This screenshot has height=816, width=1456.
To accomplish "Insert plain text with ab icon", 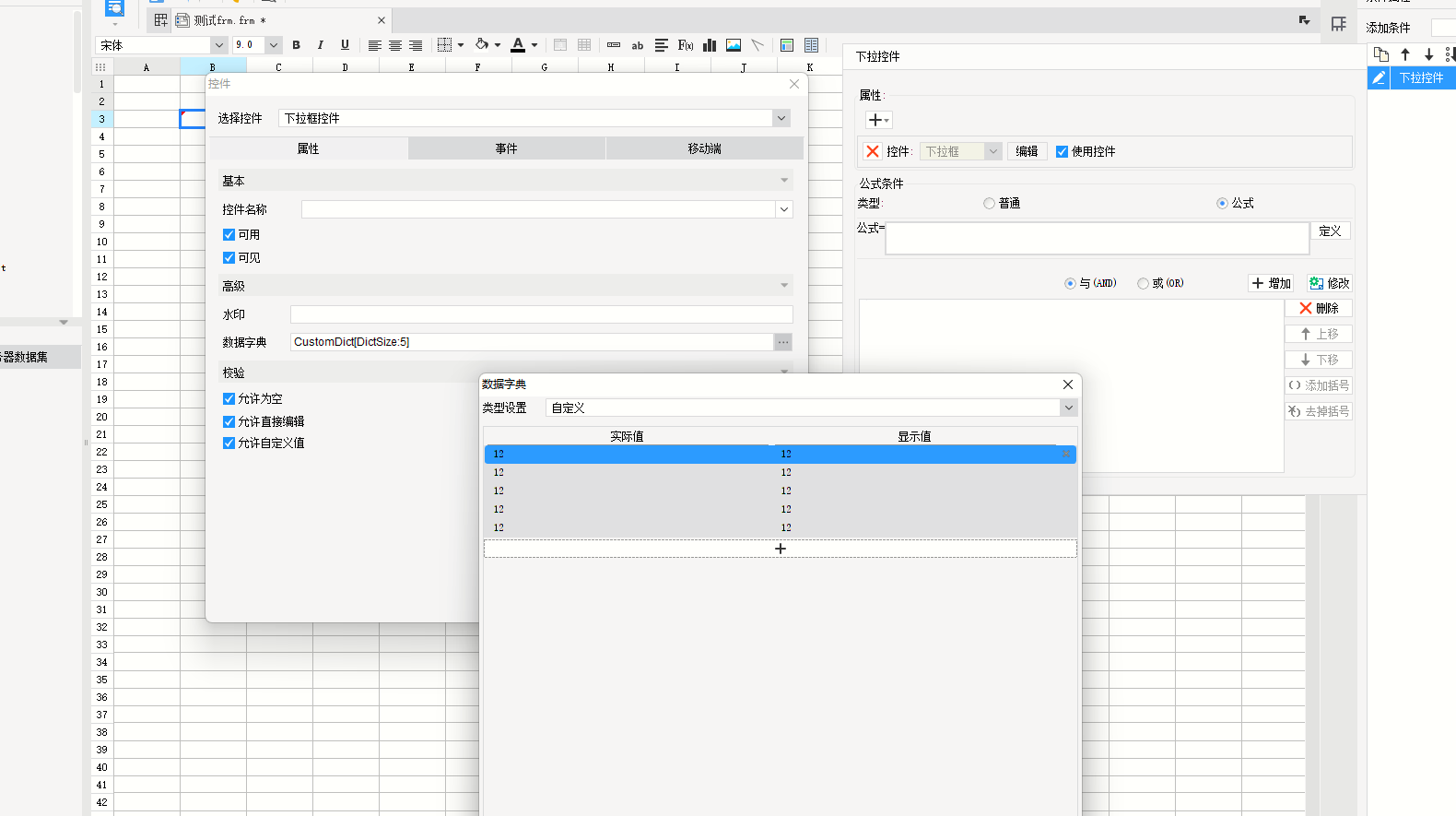I will coord(638,45).
